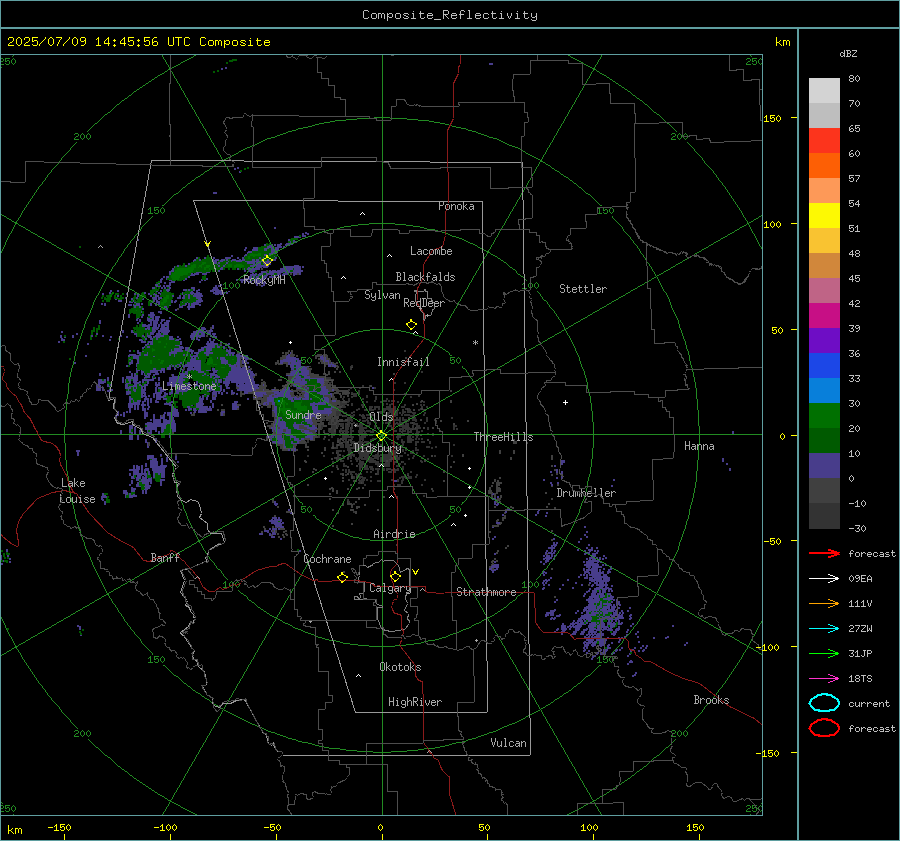Click the Innisfail town label
The width and height of the screenshot is (900, 841).
point(403,362)
